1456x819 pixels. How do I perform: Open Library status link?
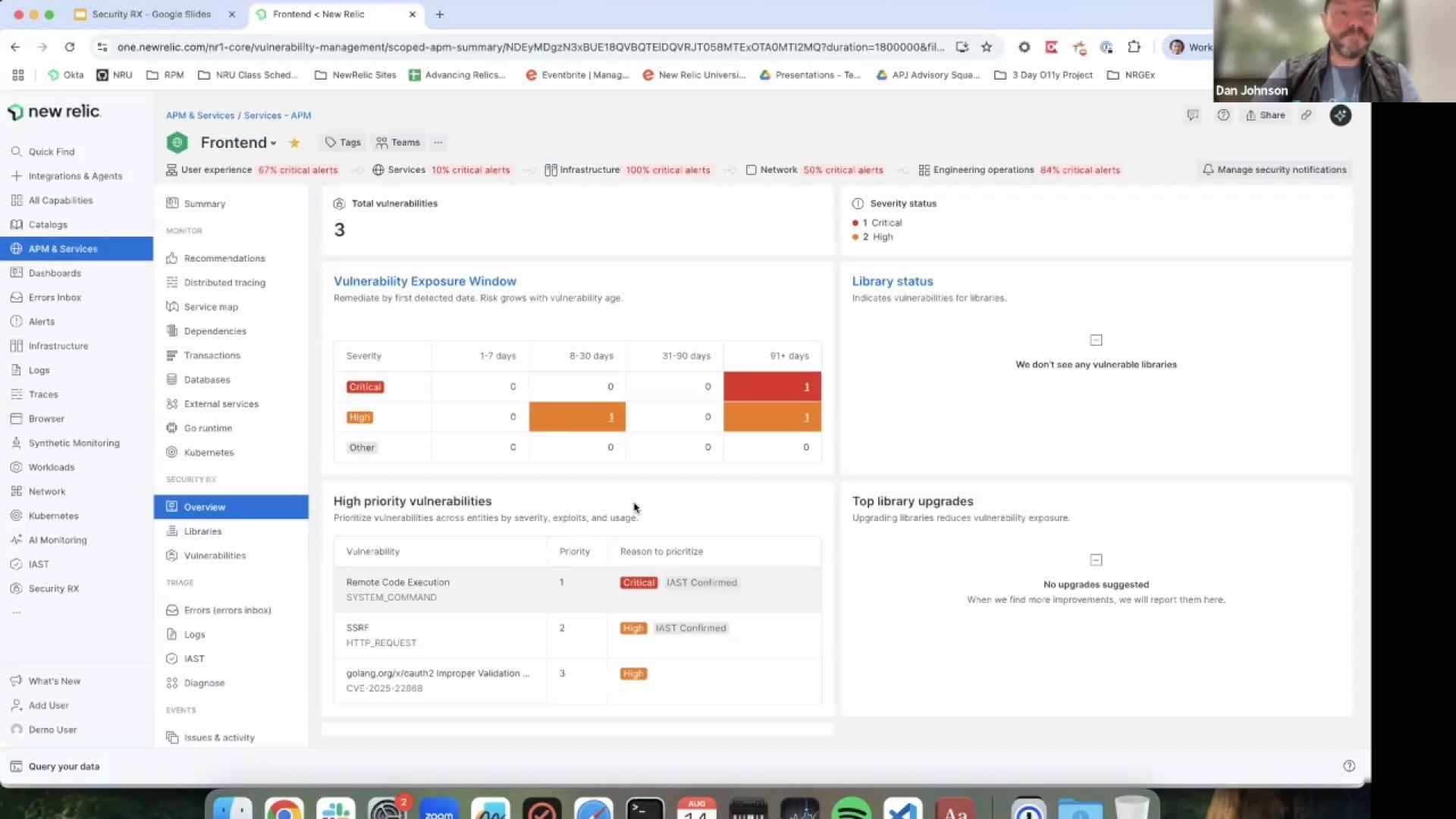coord(893,281)
